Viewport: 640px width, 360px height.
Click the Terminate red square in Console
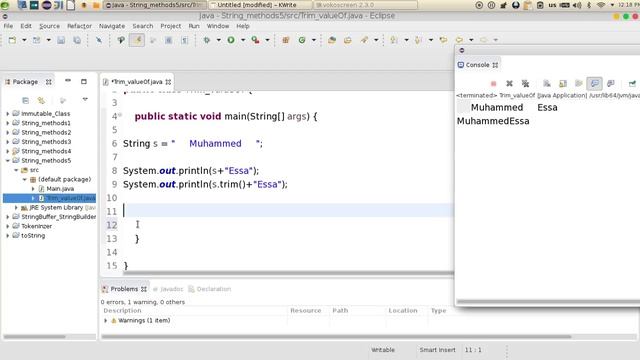(x=493, y=84)
